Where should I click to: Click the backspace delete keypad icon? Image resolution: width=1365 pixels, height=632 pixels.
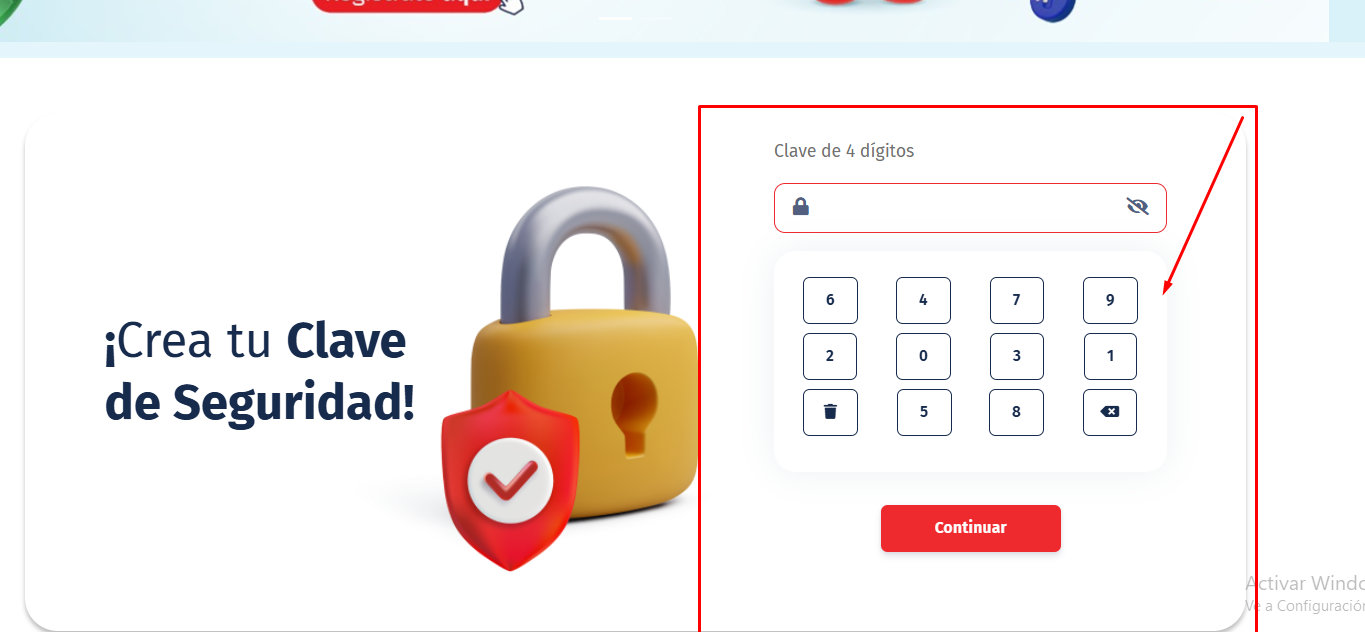click(x=1110, y=412)
